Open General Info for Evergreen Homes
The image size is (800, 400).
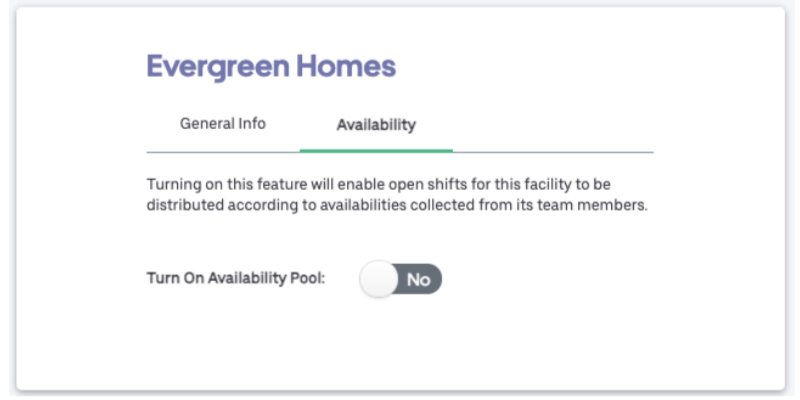222,125
